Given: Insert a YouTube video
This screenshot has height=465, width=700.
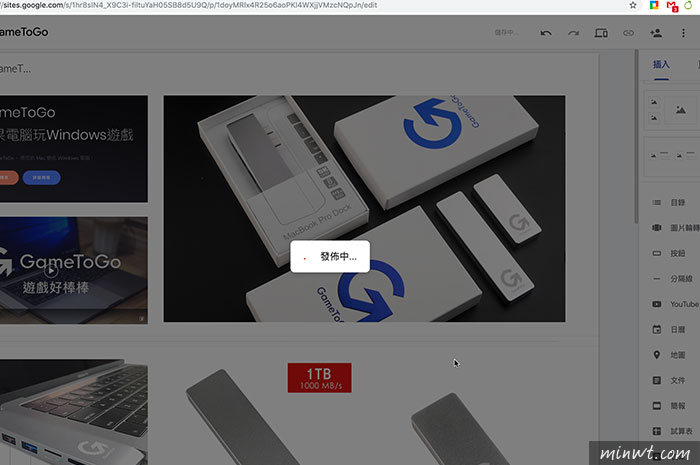Looking at the screenshot, I should 675,304.
